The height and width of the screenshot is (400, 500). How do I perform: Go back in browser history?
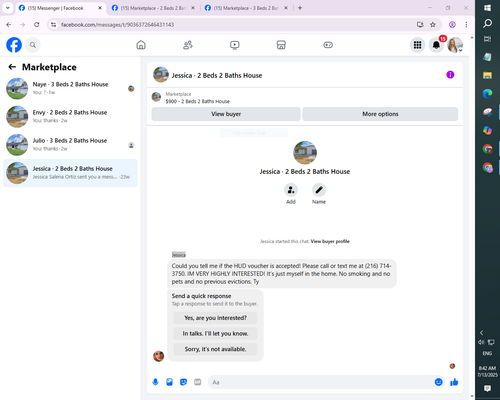click(9, 24)
